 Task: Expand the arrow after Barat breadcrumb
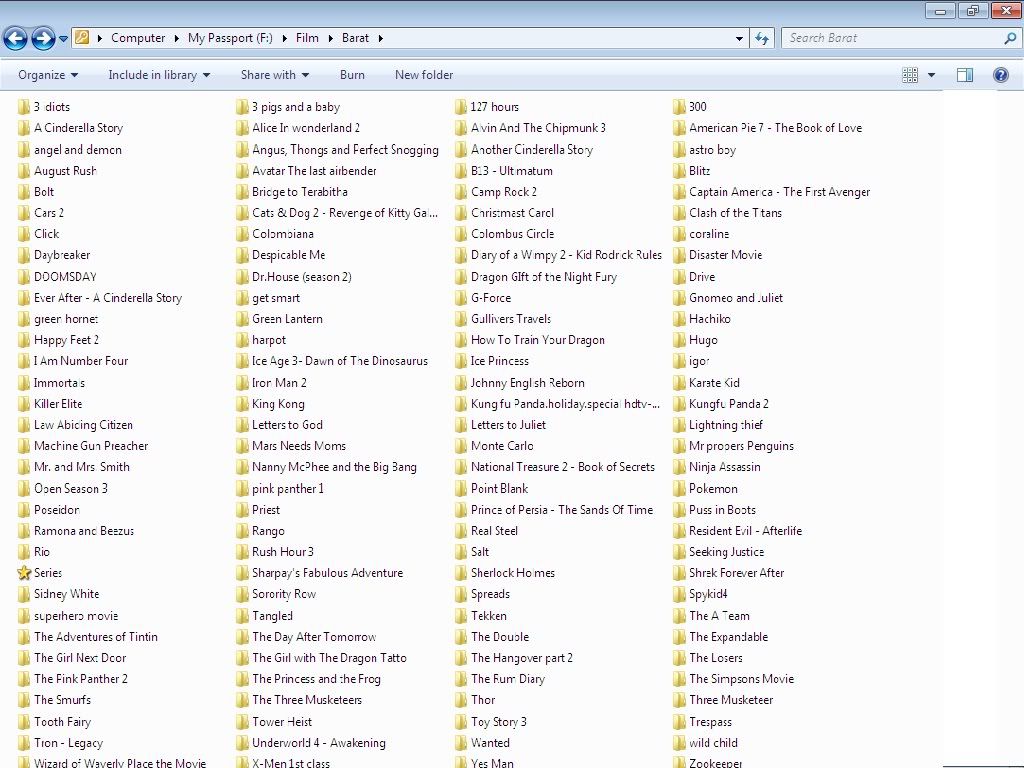click(380, 39)
